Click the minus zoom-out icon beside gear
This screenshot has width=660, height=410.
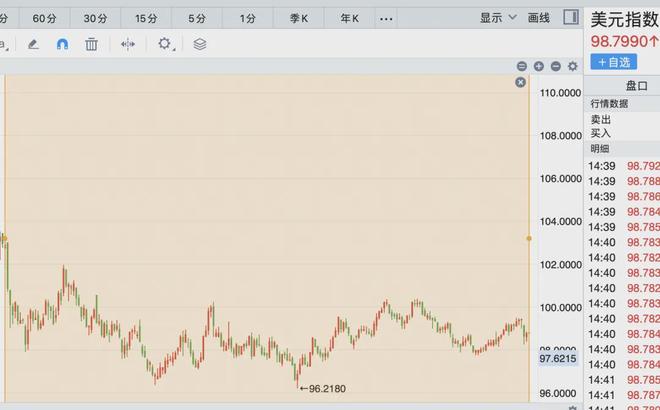[x=556, y=66]
